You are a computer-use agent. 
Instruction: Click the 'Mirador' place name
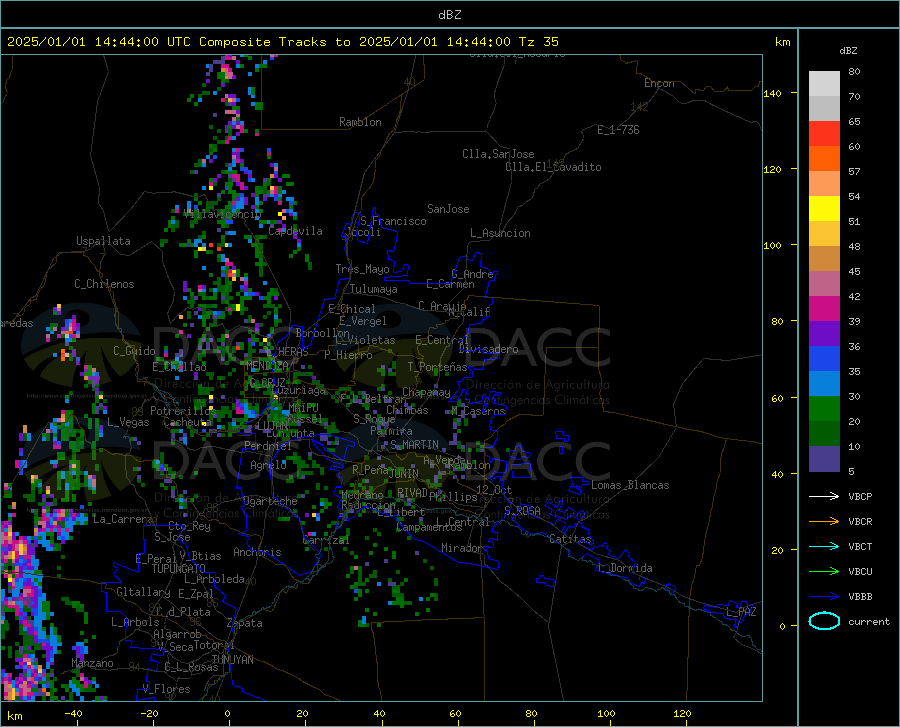[462, 548]
